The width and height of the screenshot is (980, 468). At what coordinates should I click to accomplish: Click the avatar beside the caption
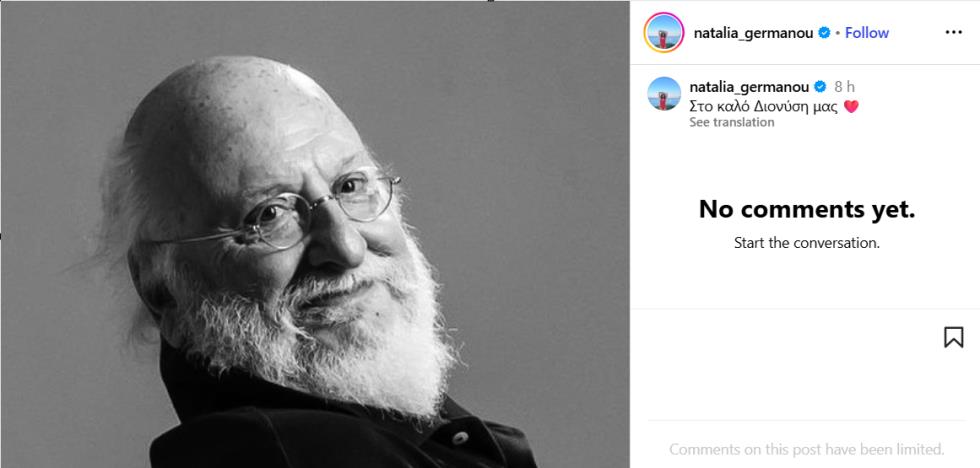click(664, 93)
